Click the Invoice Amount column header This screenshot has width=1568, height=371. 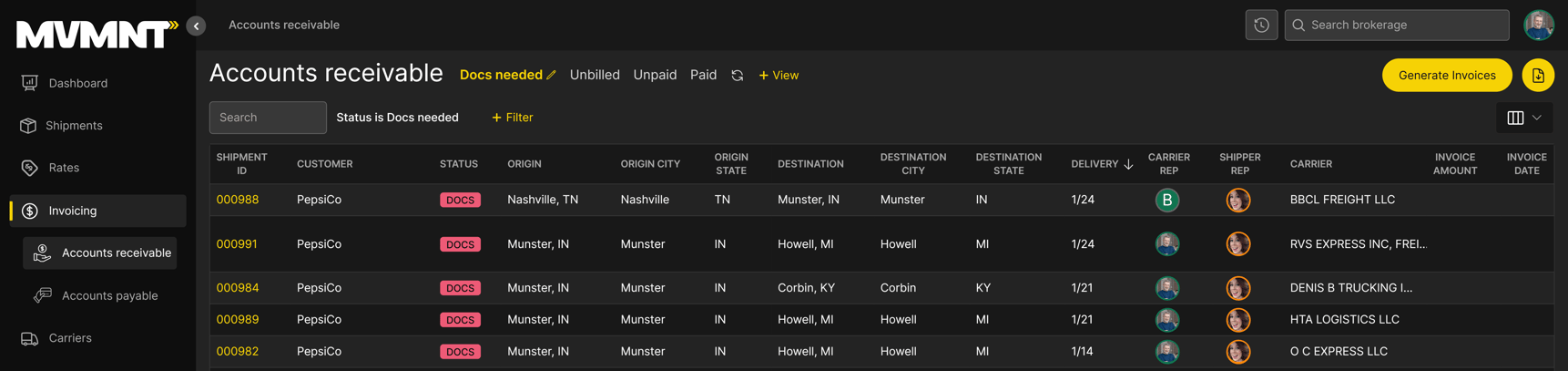(x=1455, y=164)
